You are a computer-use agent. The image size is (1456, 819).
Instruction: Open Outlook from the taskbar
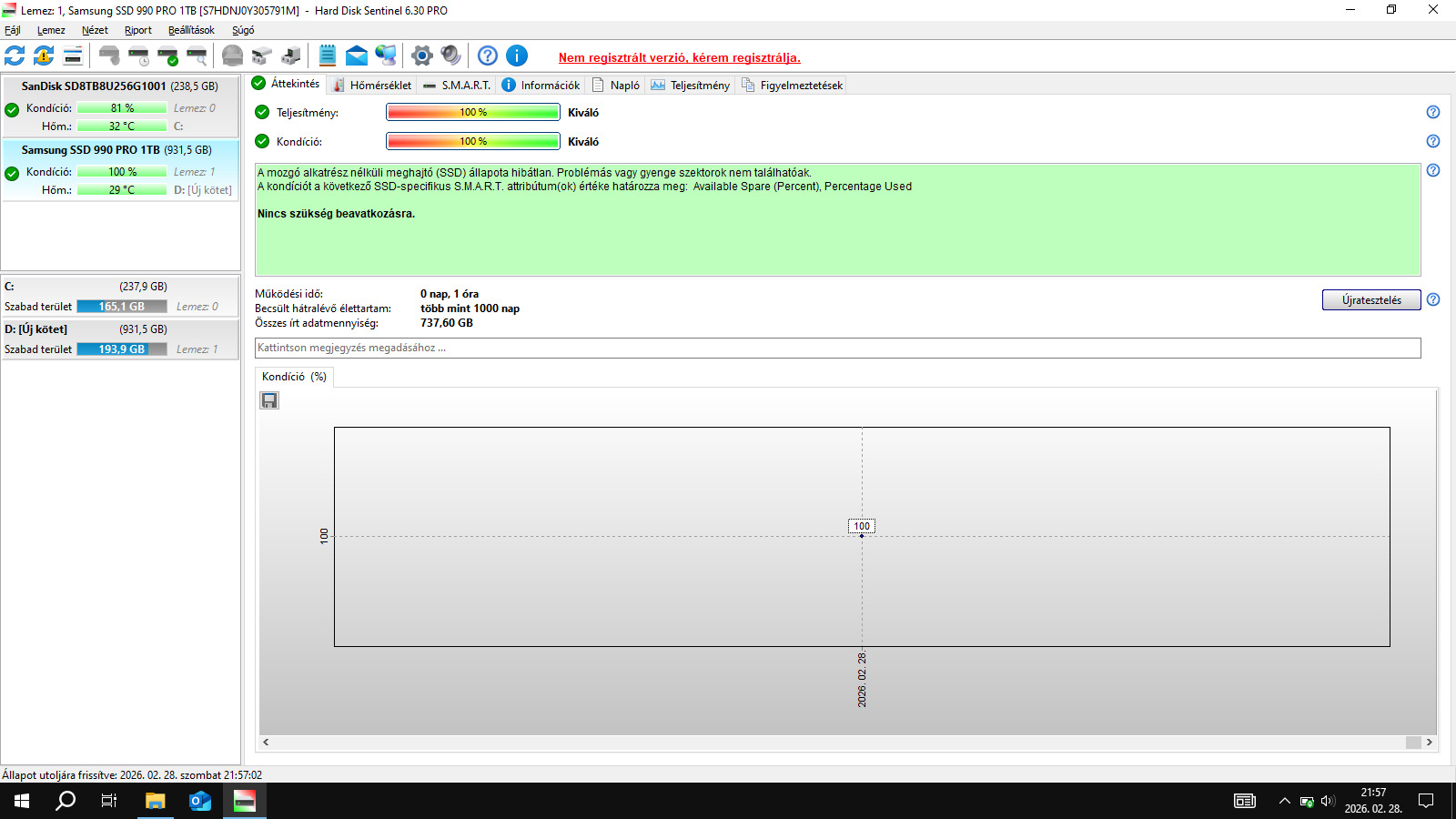coord(200,801)
